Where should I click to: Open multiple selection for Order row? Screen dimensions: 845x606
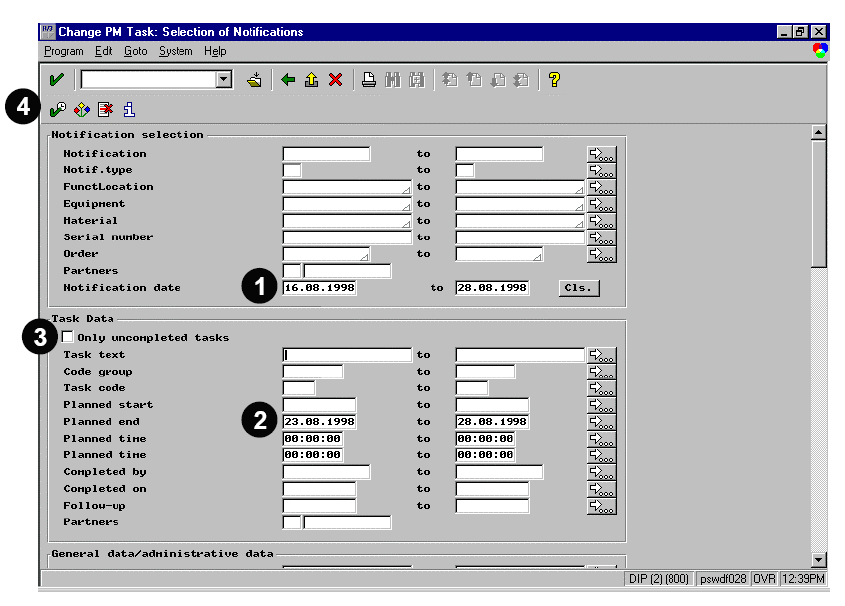(601, 254)
